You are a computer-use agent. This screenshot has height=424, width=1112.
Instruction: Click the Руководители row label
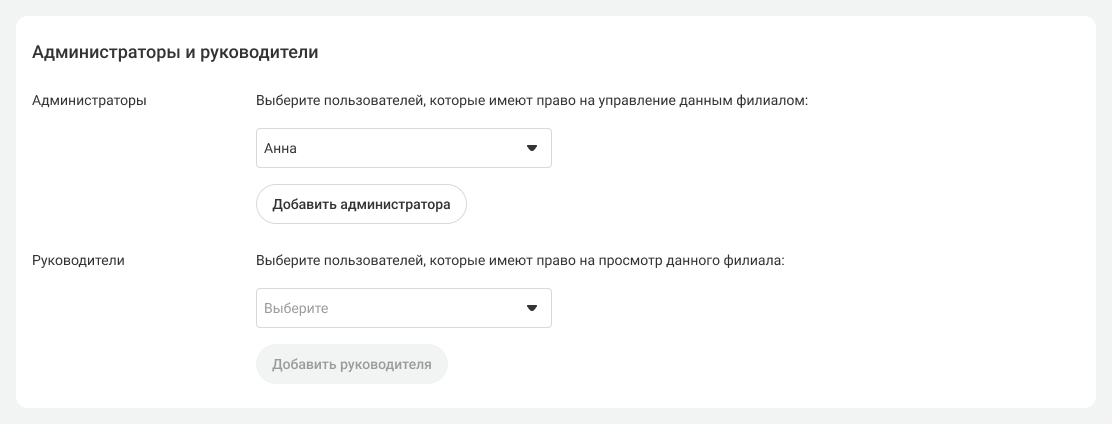tap(79, 260)
